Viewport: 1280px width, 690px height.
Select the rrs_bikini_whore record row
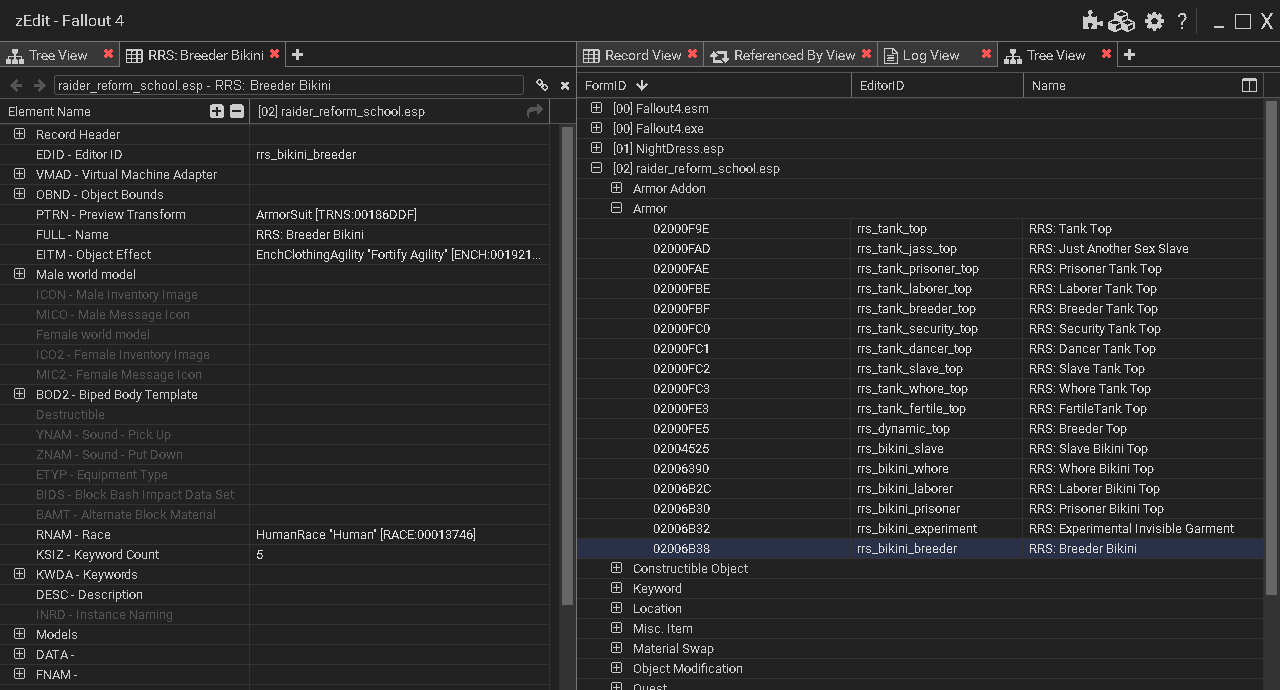tap(920, 468)
